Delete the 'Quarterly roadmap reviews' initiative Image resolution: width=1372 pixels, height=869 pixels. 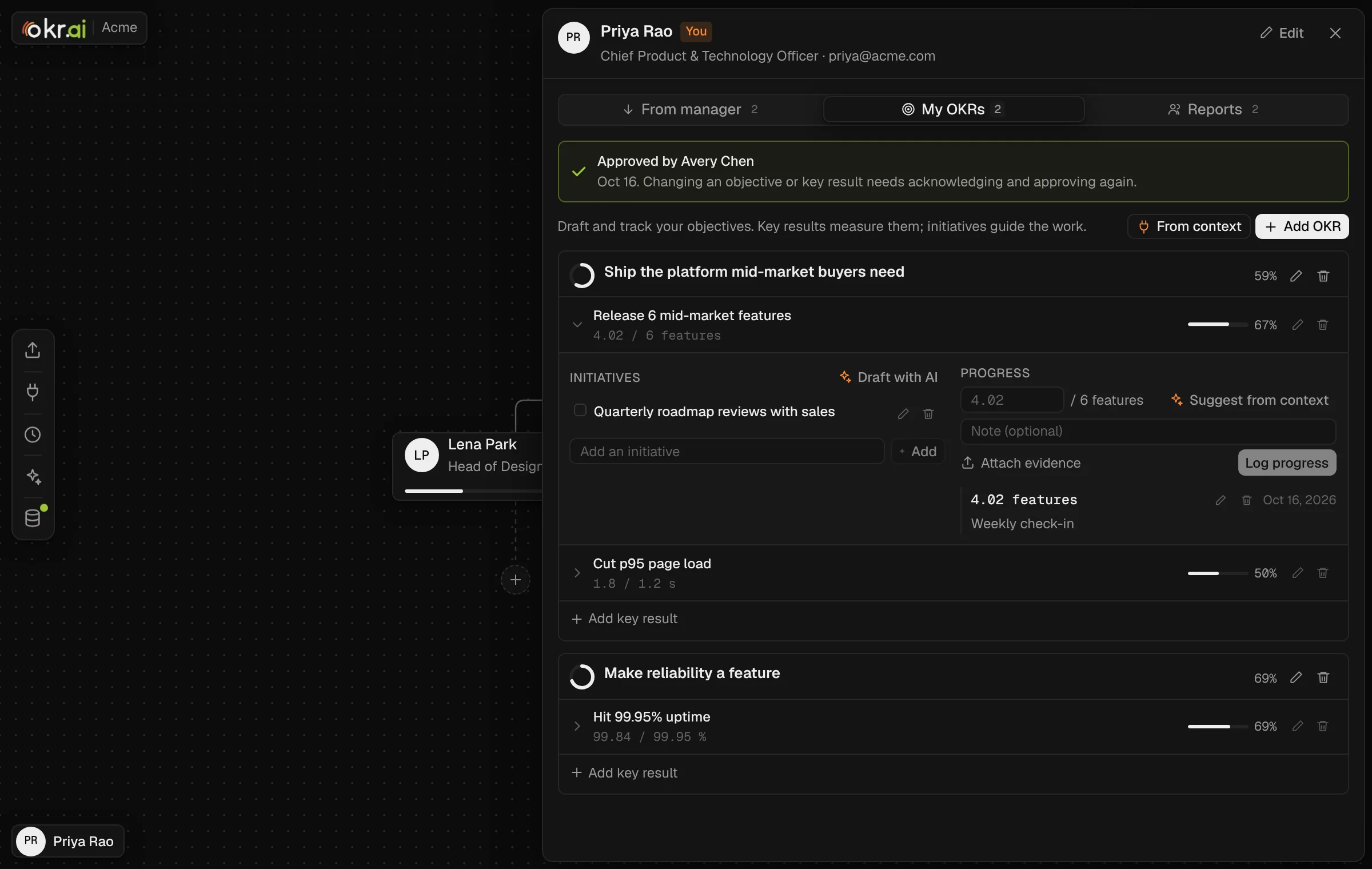pyautogui.click(x=928, y=414)
